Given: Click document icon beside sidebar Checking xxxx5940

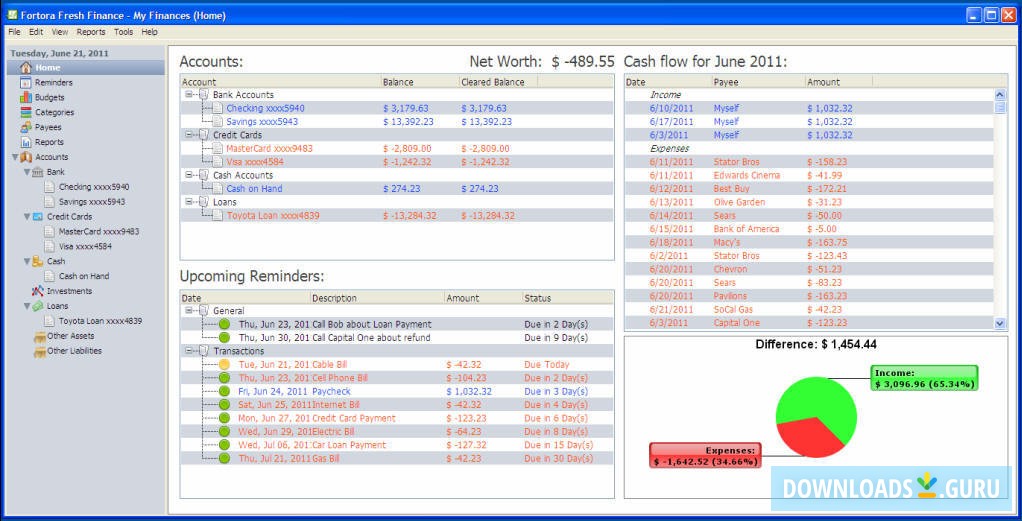Looking at the screenshot, I should [x=50, y=187].
